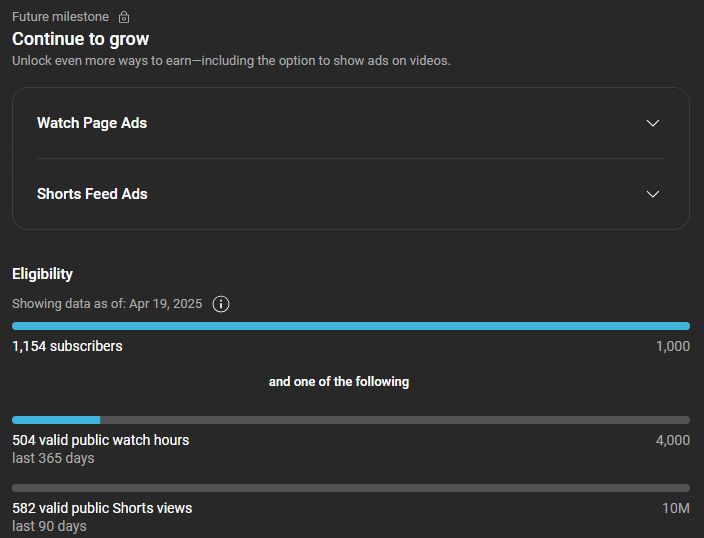This screenshot has height=538, width=704.
Task: Click the info icon next to data date
Action: coord(221,304)
